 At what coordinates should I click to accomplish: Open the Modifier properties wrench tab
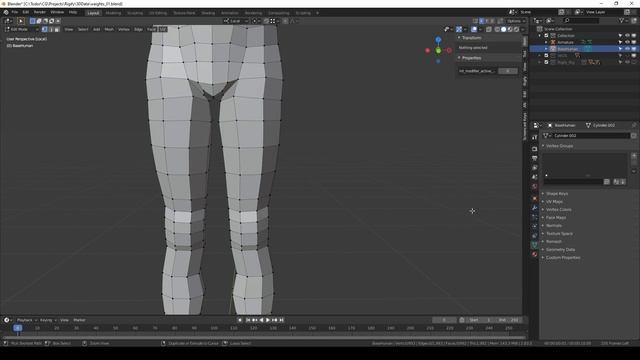(x=535, y=208)
